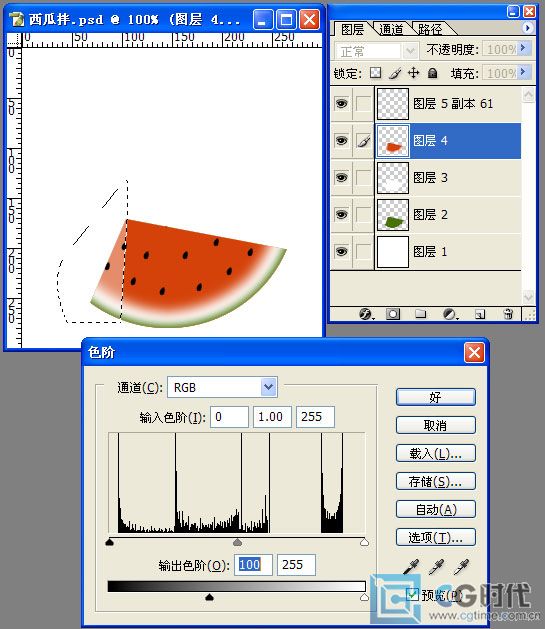Click the 好 OK button
Viewport: 545px width, 629px height.
pos(436,397)
